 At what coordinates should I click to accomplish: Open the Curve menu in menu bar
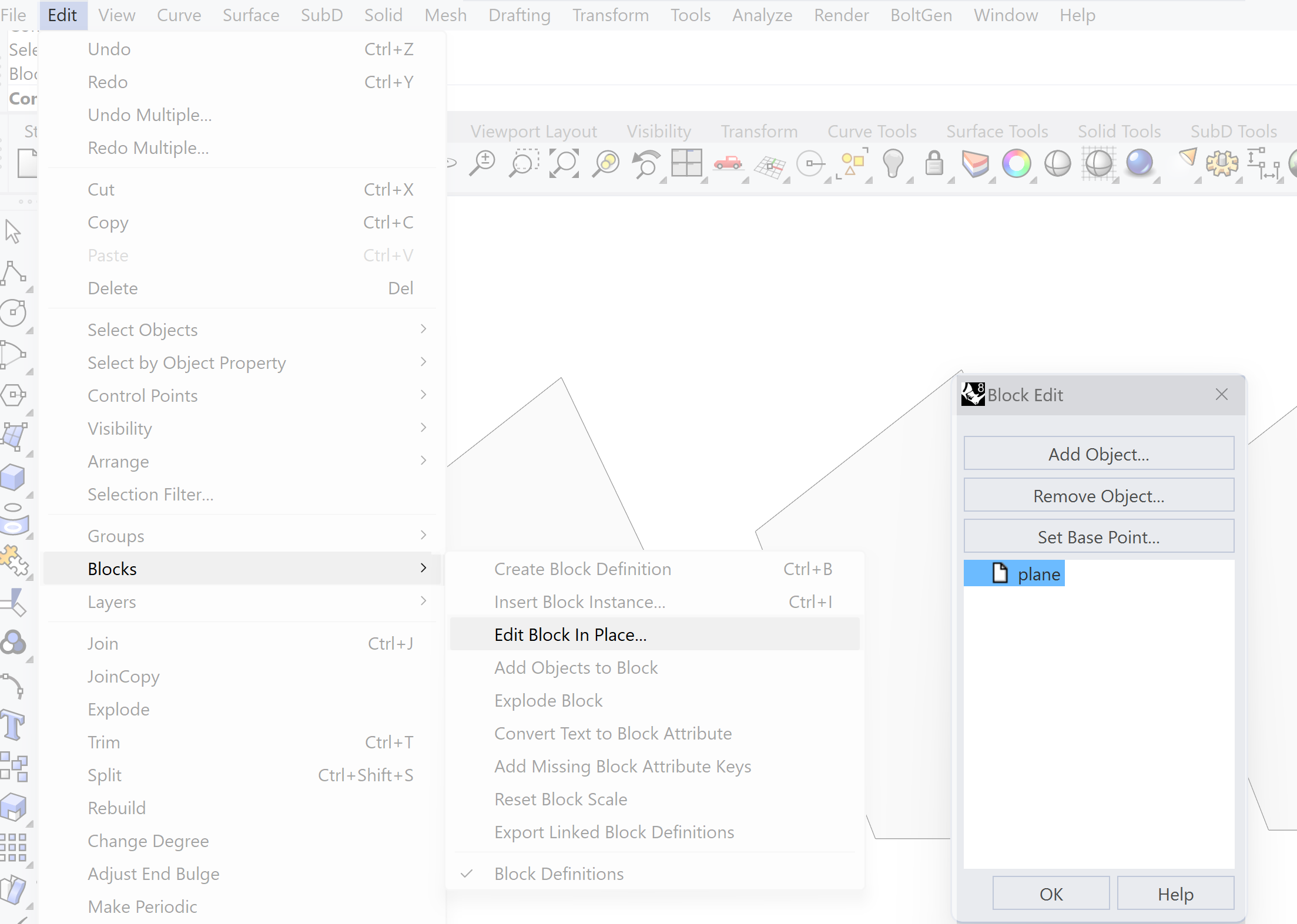[179, 15]
